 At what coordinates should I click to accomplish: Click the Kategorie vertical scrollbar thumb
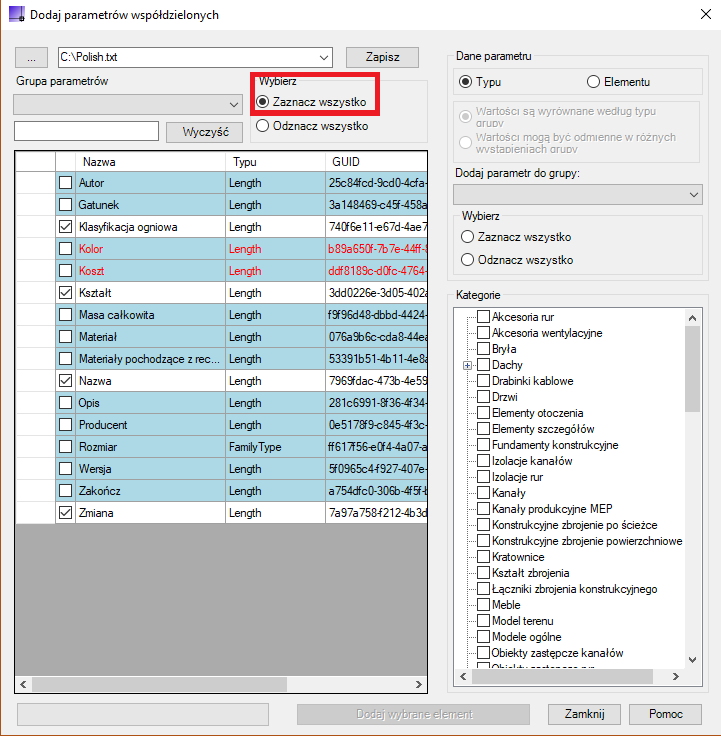click(692, 369)
